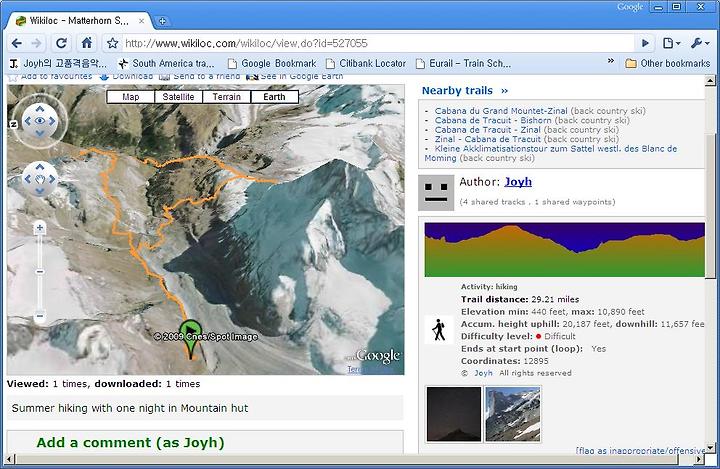
Task: Pan map left with move joystick arrow
Action: tap(28, 179)
